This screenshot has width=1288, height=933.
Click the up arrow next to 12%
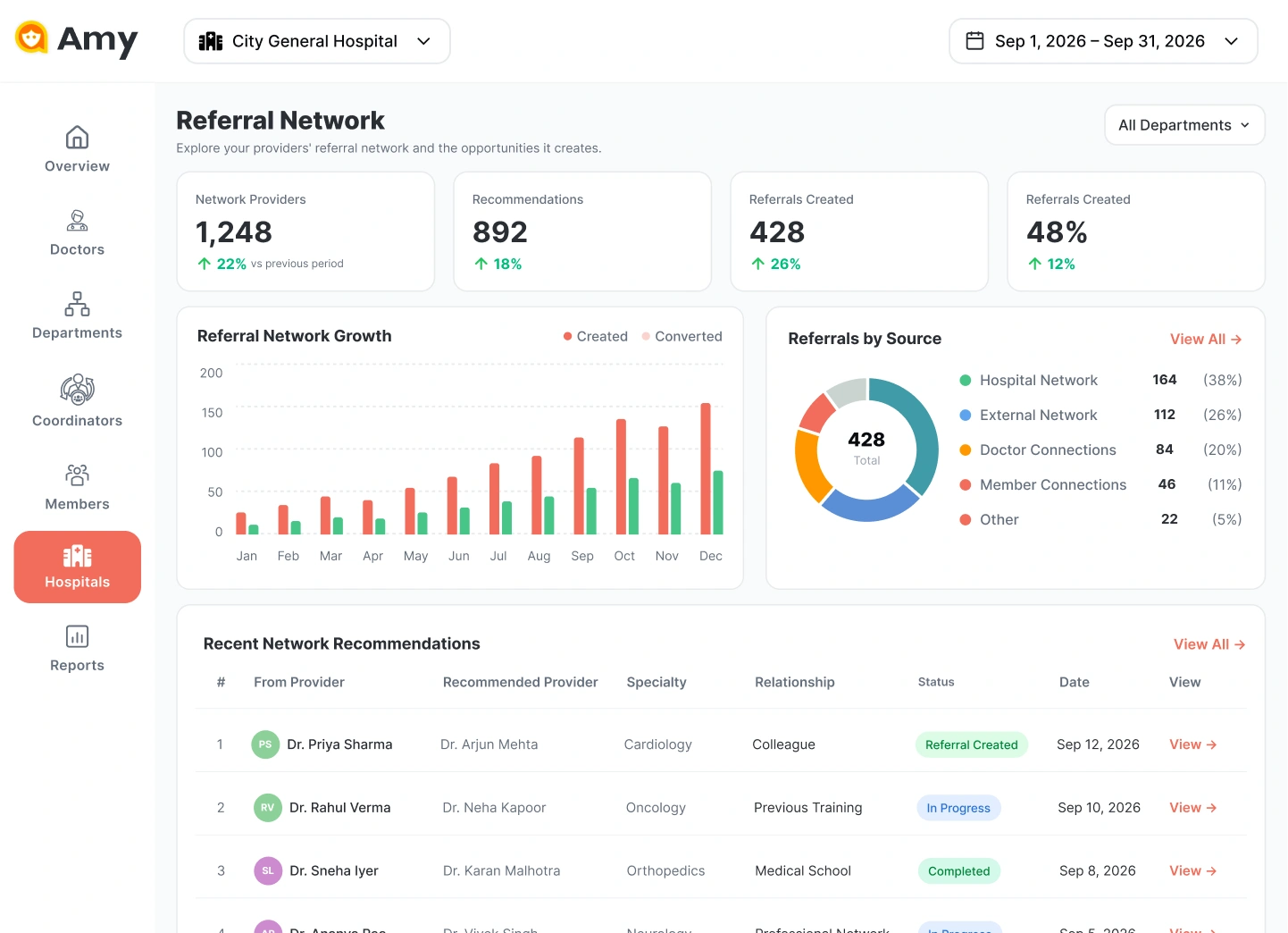[x=1035, y=264]
